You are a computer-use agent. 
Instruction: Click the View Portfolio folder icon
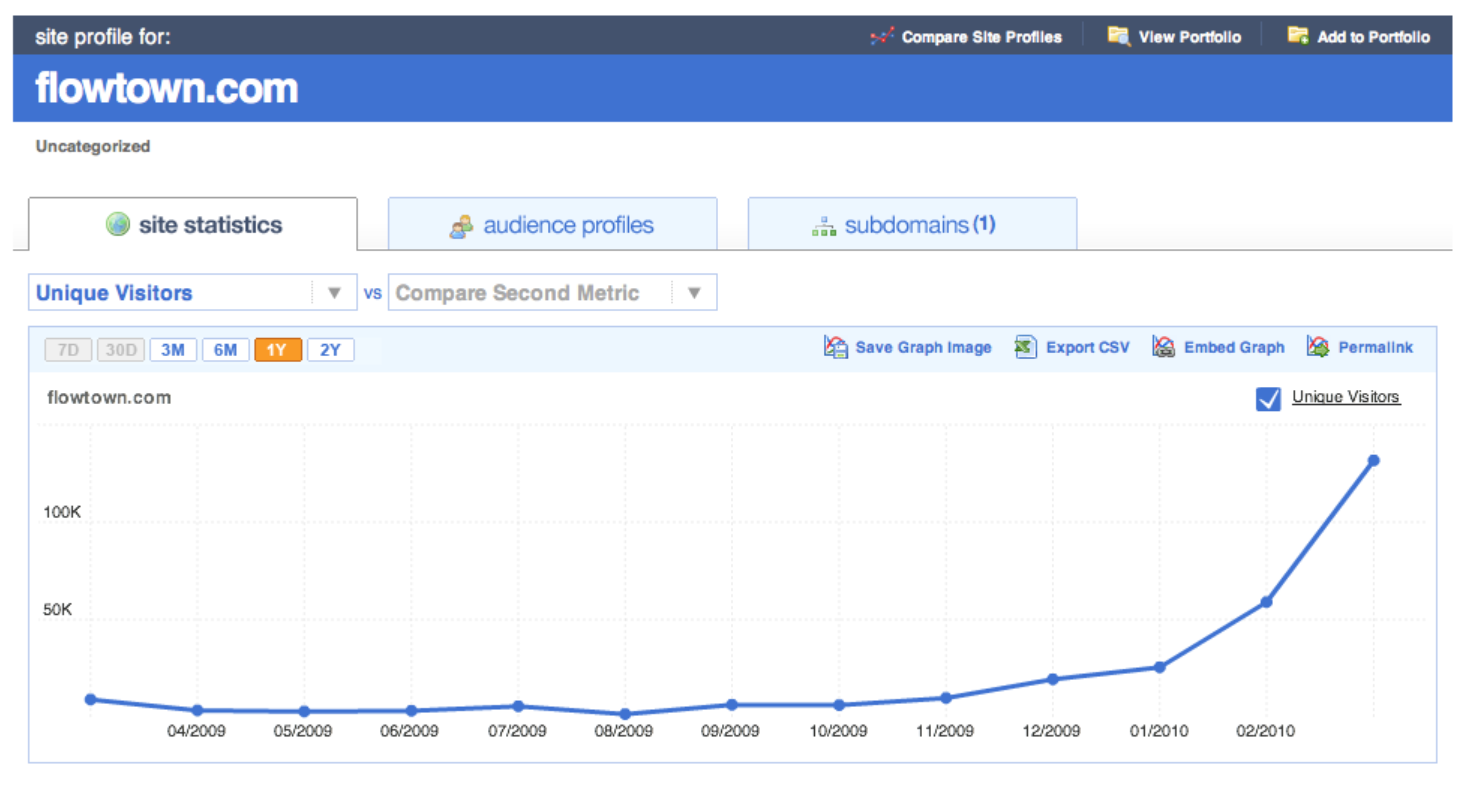1118,36
